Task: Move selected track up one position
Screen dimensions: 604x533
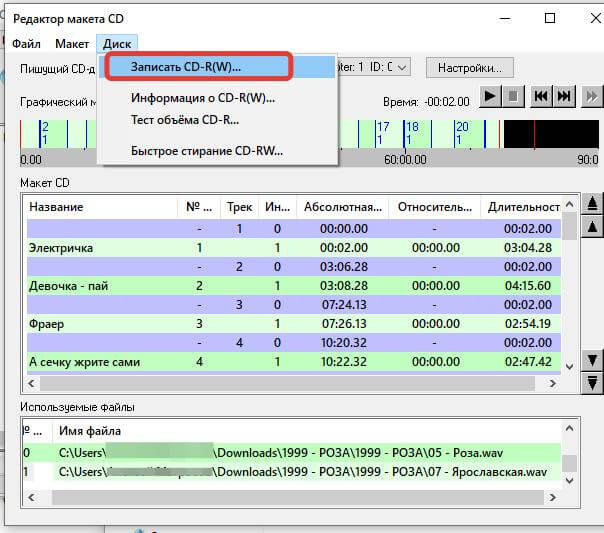Action: 592,227
